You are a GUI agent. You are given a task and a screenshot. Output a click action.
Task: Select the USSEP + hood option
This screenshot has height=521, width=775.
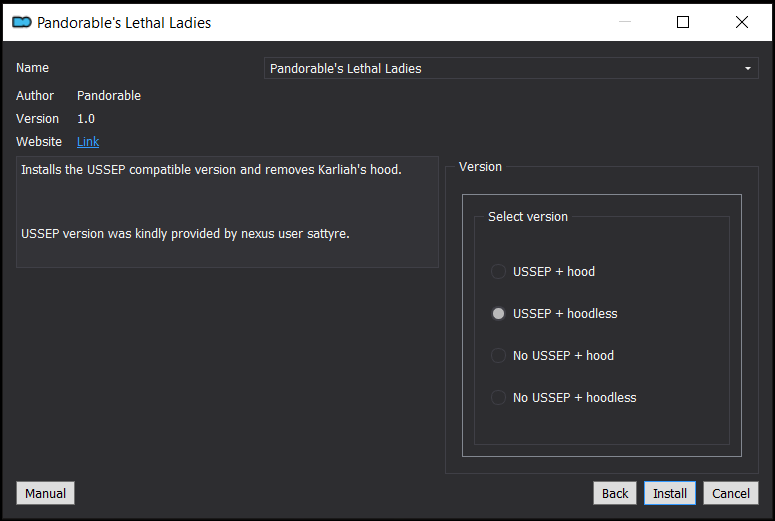click(543, 271)
